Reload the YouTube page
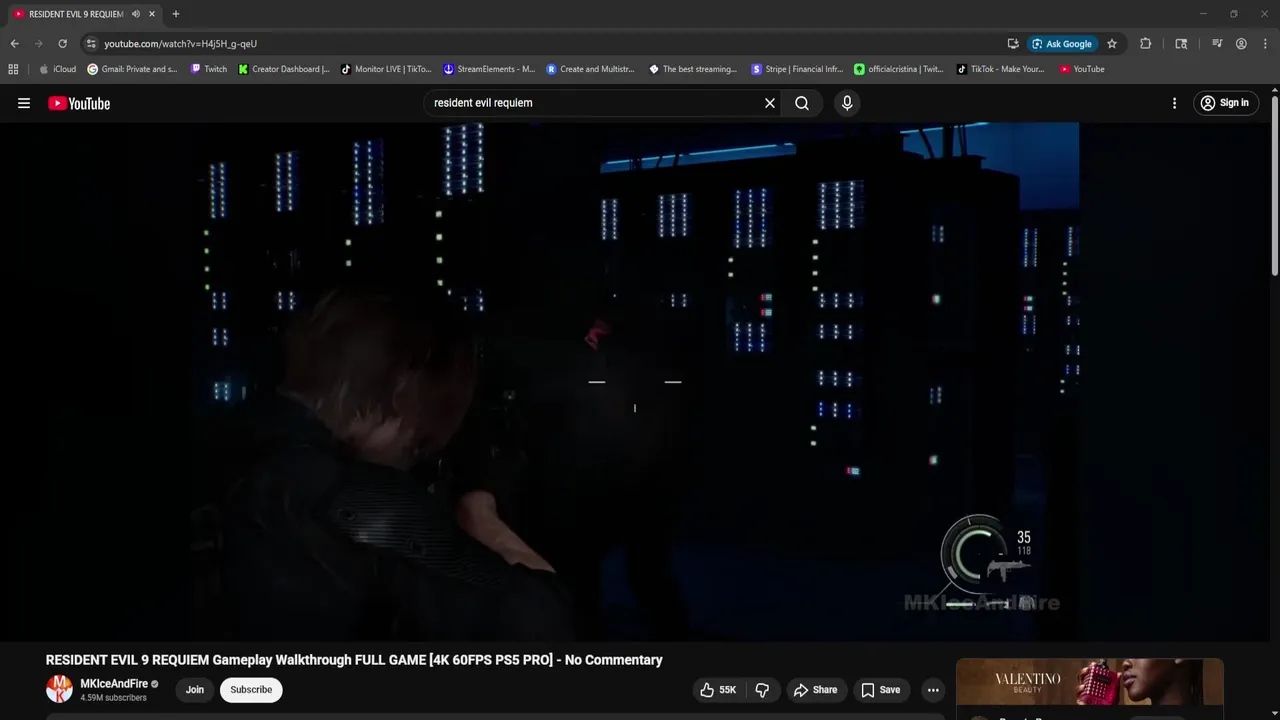The width and height of the screenshot is (1280, 720). point(62,44)
